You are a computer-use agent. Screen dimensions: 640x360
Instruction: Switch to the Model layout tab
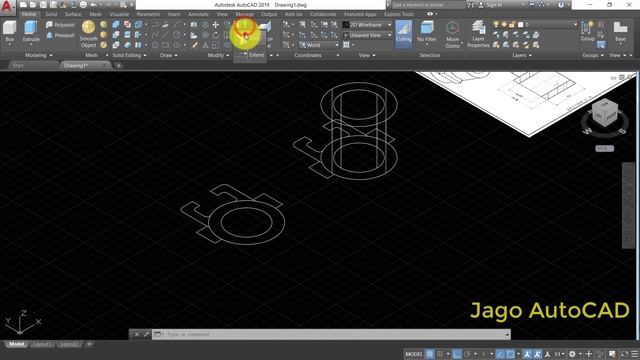click(16, 344)
